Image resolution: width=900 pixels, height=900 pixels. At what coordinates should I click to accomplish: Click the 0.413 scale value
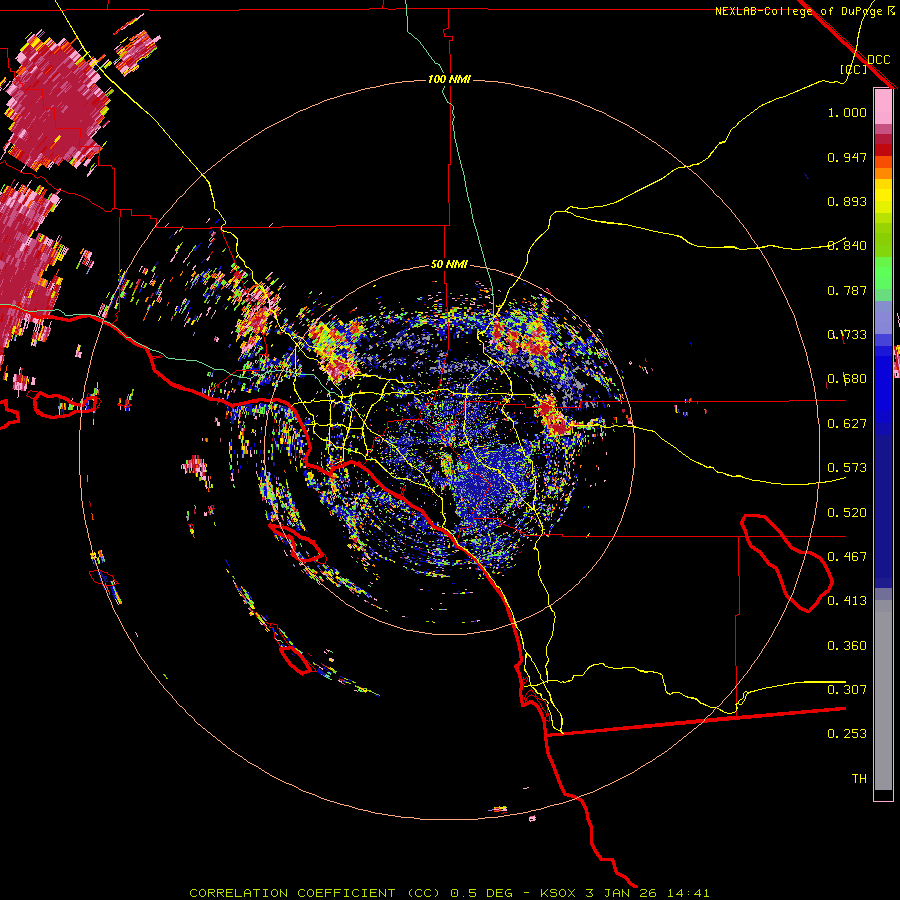point(847,601)
